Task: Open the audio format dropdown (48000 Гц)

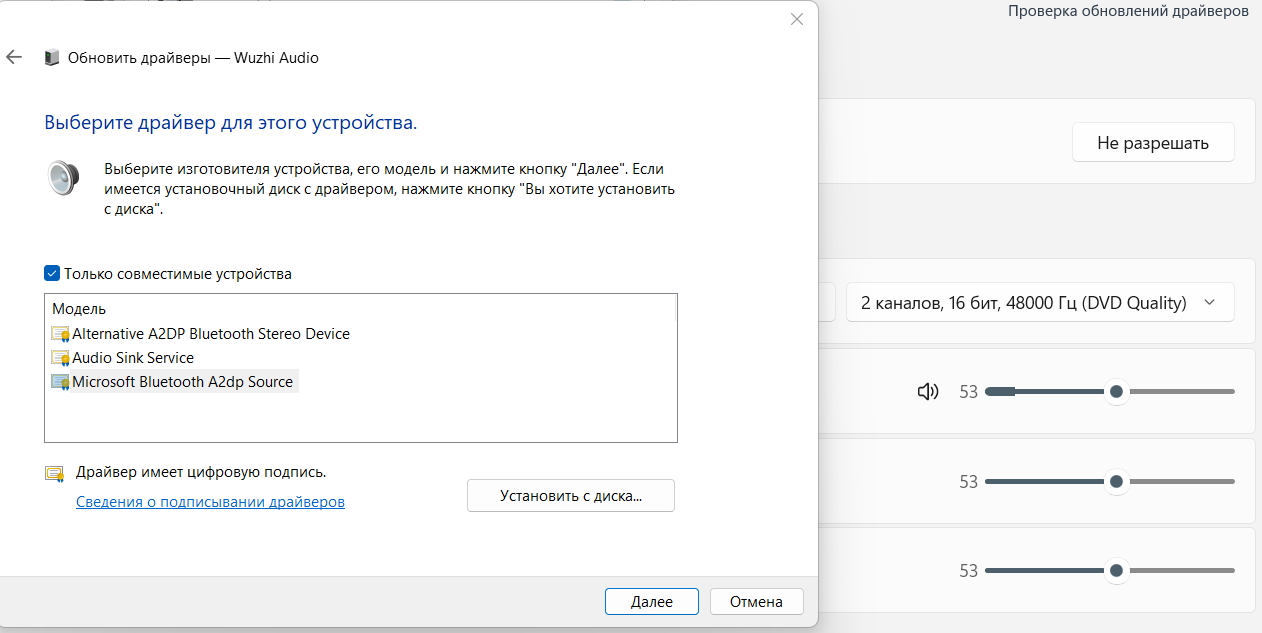Action: pyautogui.click(x=1039, y=302)
